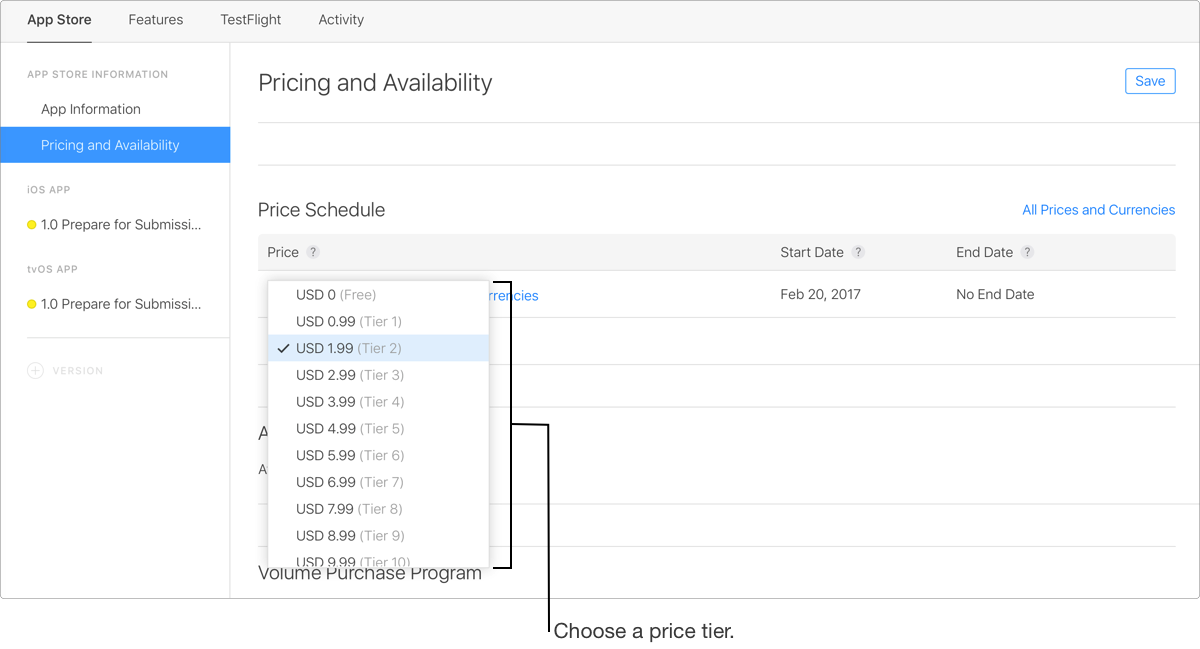The height and width of the screenshot is (649, 1200).
Task: Switch to the Features tab
Action: tap(156, 20)
